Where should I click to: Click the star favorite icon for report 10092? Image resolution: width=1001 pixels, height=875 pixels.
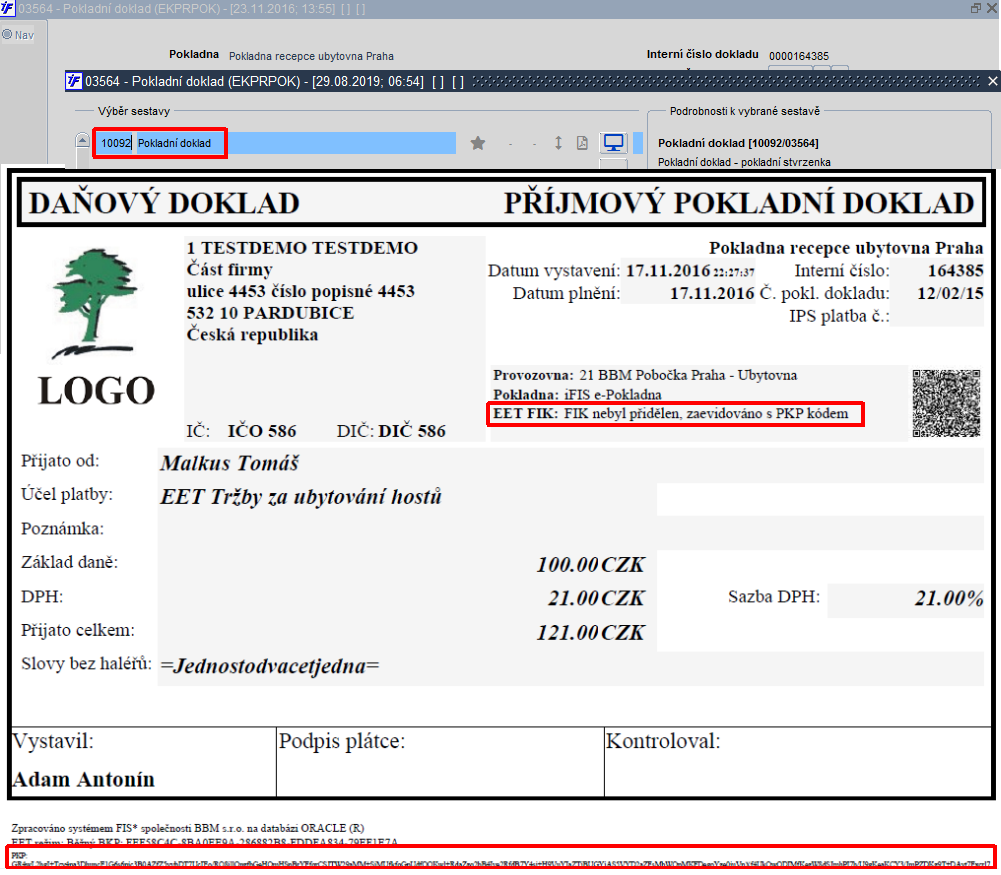[x=478, y=143]
